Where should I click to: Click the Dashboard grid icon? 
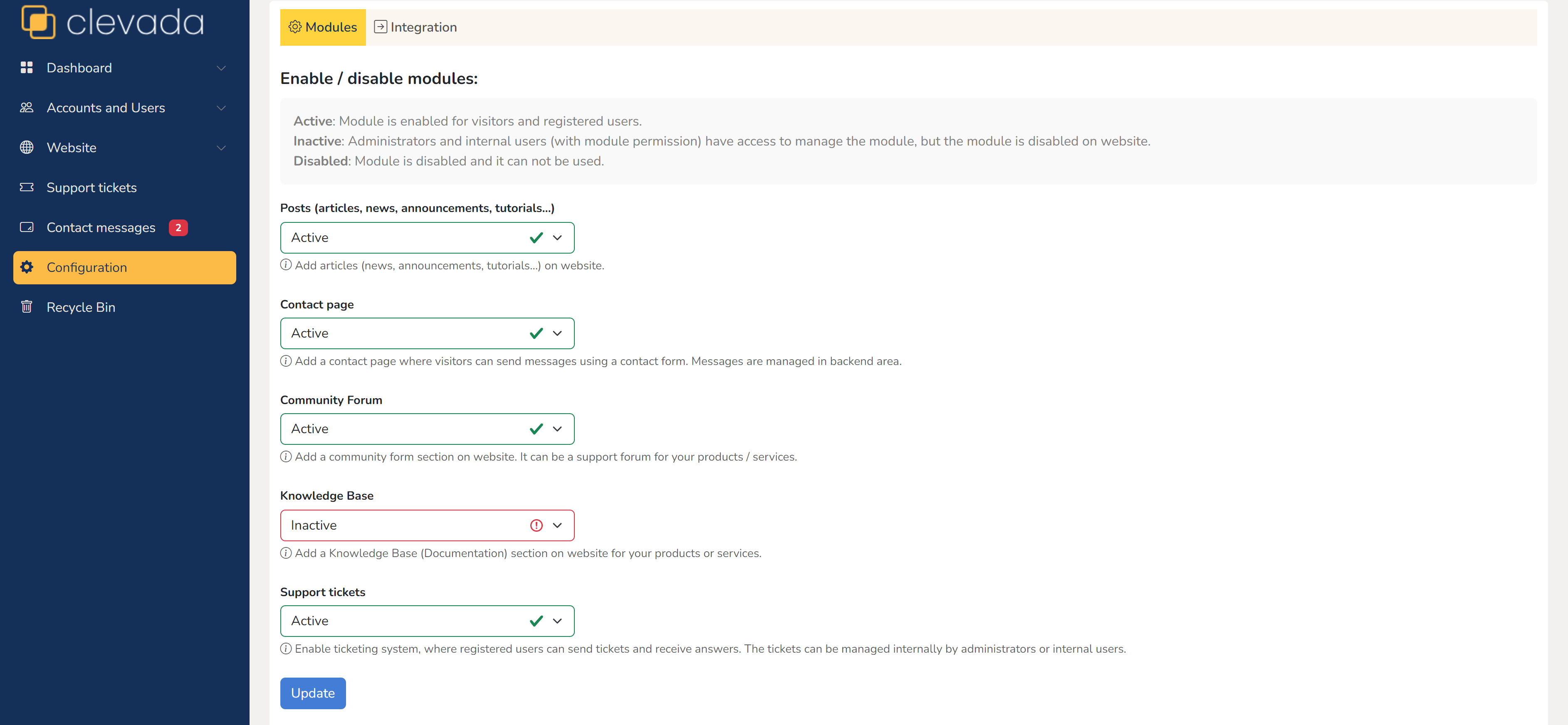tap(27, 67)
